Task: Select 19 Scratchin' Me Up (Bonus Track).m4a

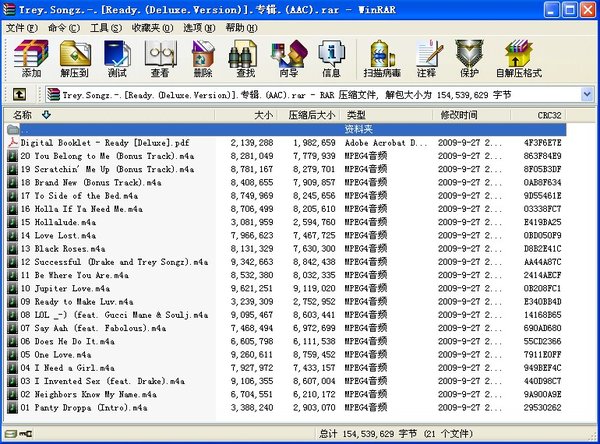Action: [x=107, y=169]
